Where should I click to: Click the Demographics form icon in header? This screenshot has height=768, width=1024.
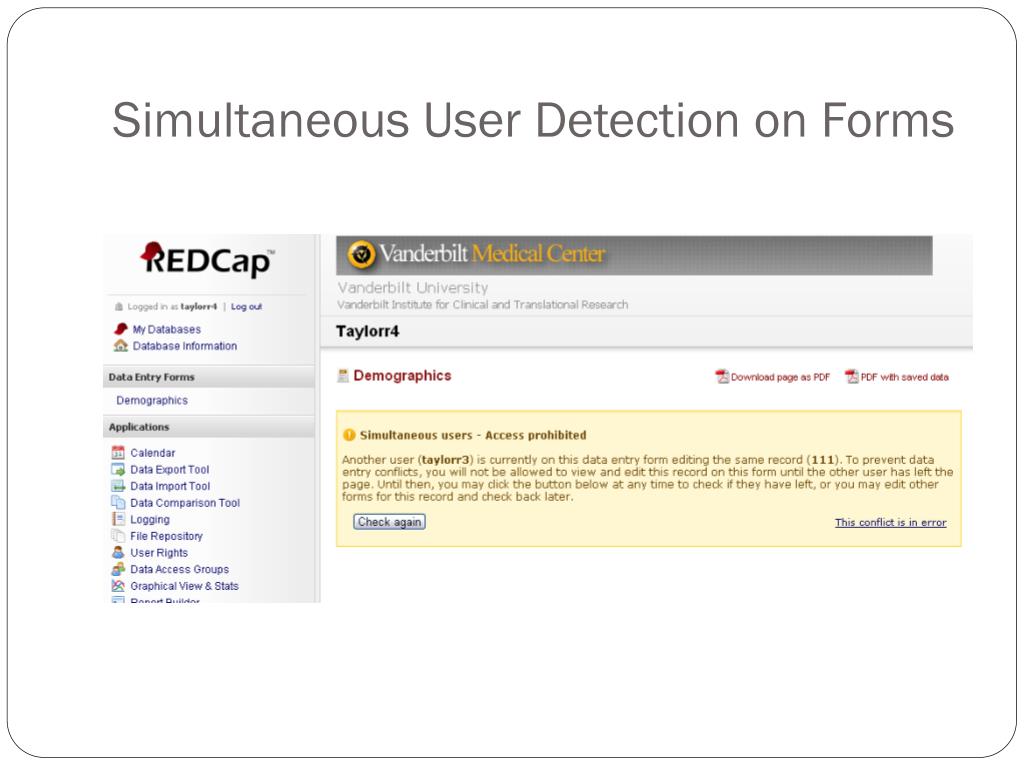343,376
